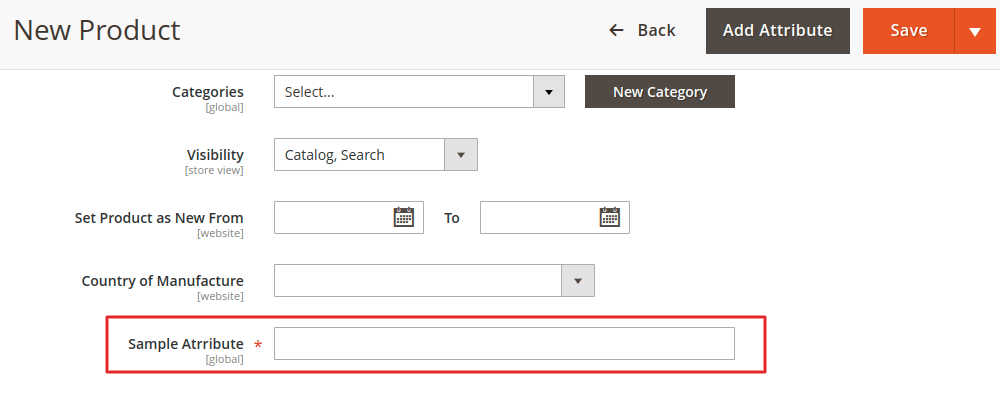Click the Set Product as New From label
The image size is (1000, 397).
(x=159, y=218)
